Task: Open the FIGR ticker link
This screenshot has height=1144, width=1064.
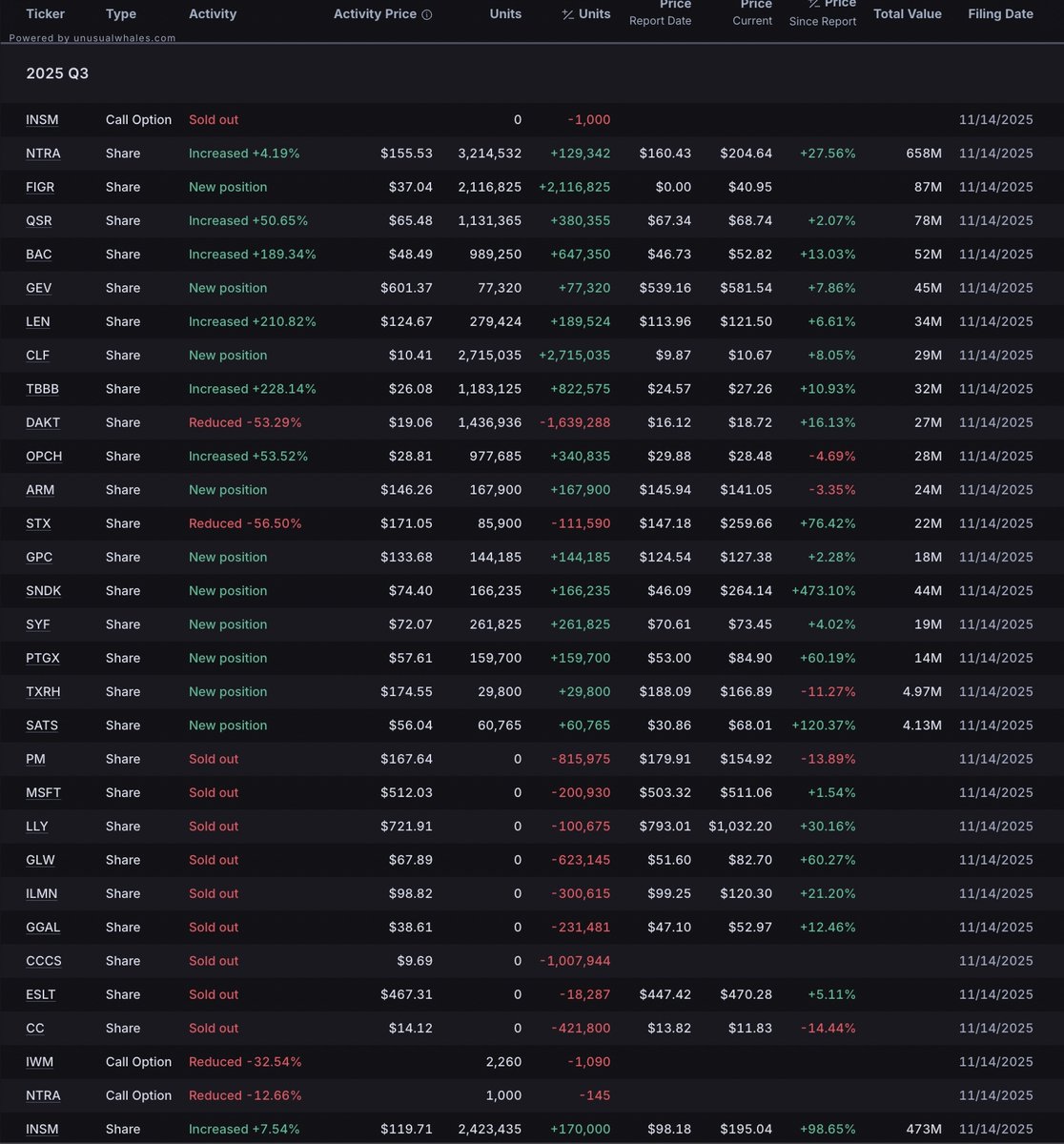Action: [x=42, y=187]
